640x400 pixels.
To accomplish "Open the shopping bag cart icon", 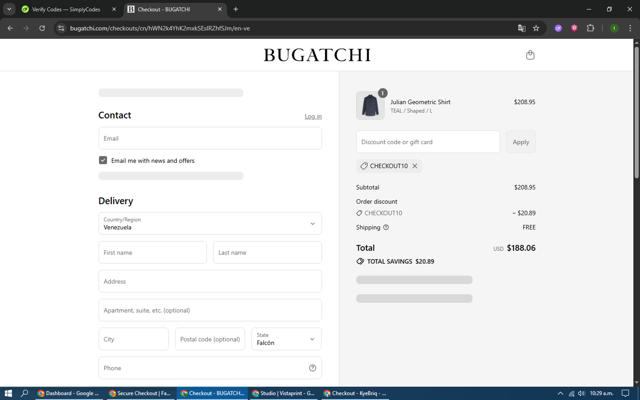I will pos(530,55).
